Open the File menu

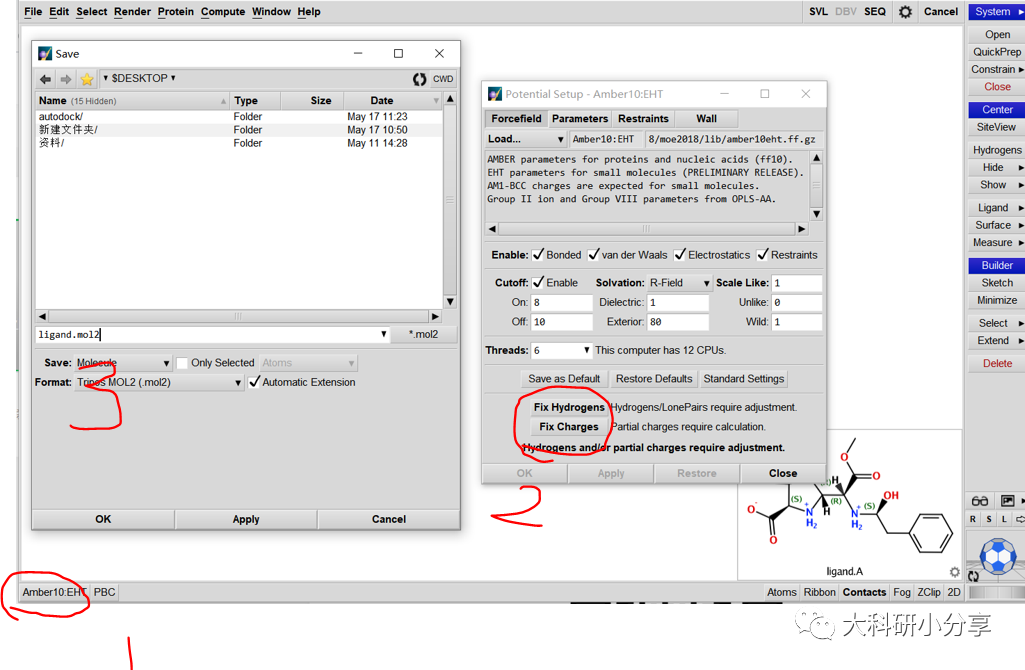[33, 12]
